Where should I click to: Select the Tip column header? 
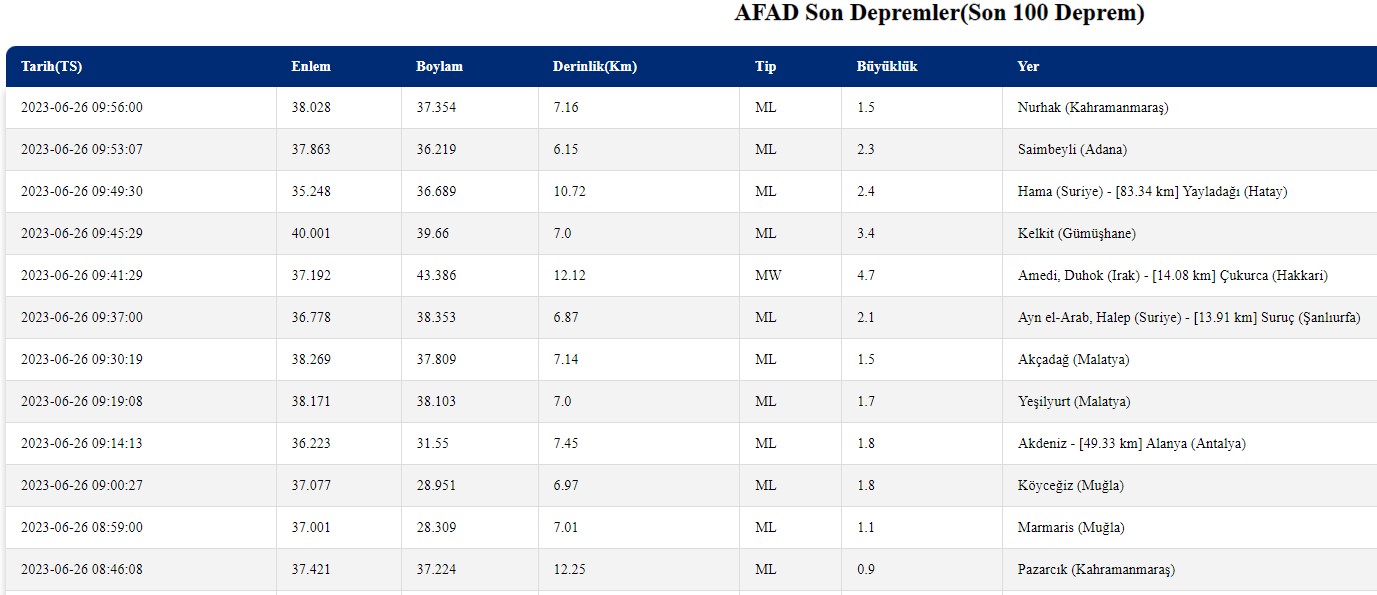[x=765, y=67]
